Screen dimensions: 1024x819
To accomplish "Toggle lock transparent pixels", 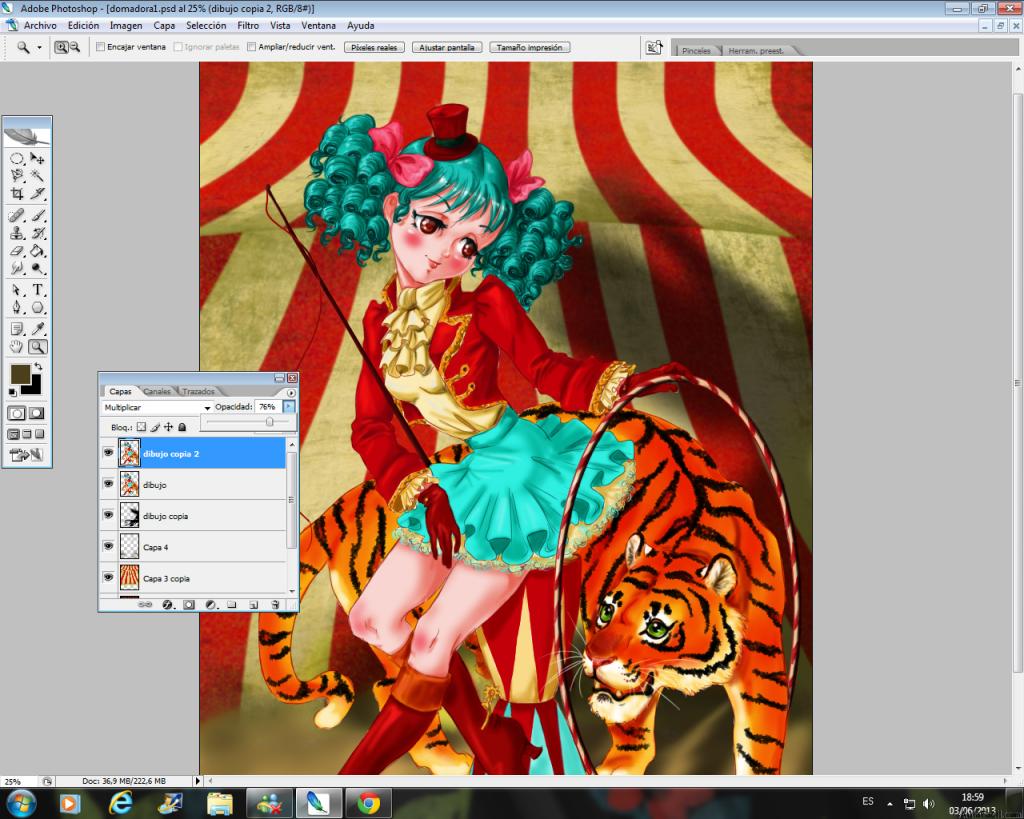I will pyautogui.click(x=141, y=427).
